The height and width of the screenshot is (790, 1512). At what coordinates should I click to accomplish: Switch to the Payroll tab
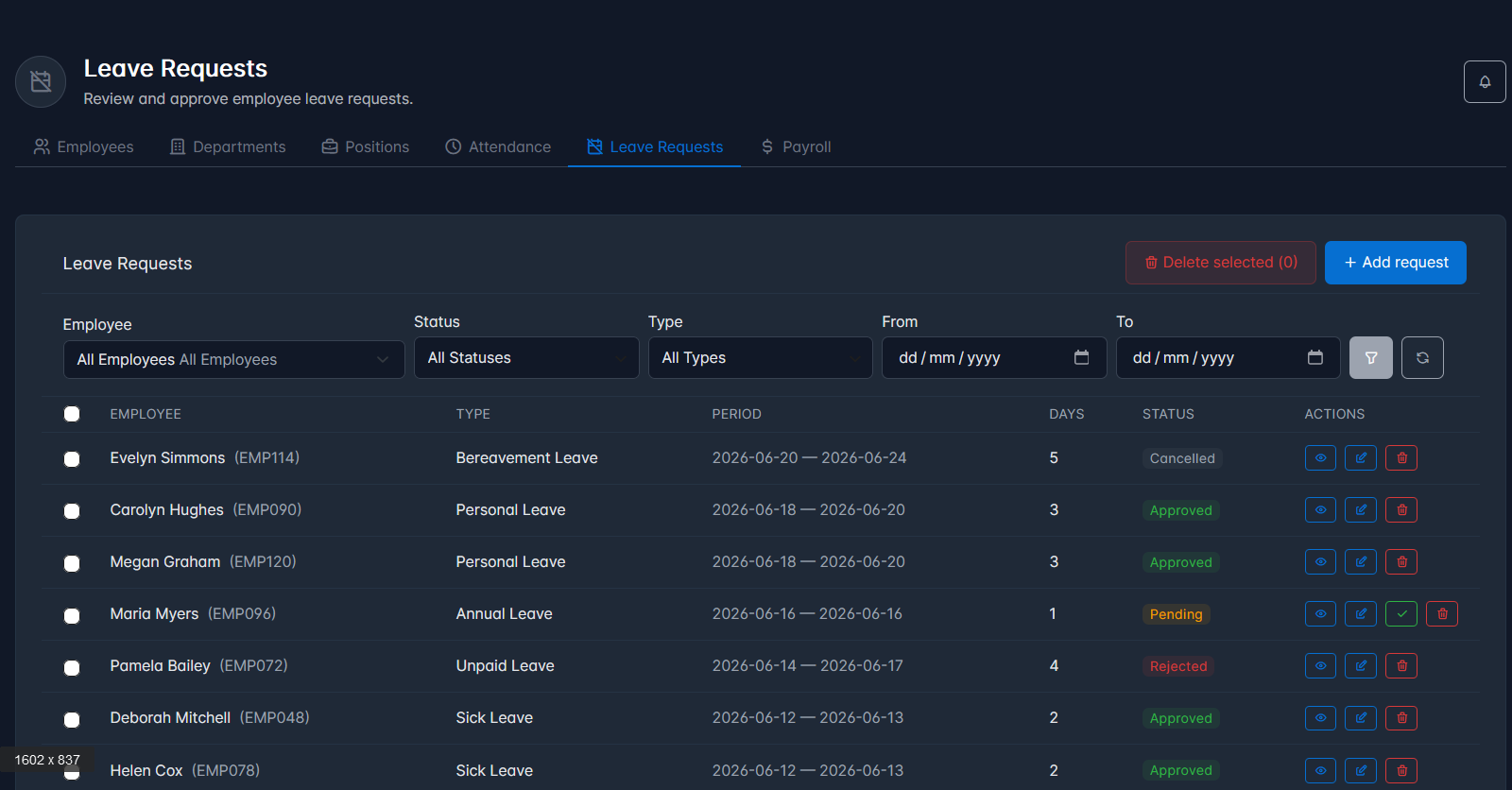coord(796,146)
